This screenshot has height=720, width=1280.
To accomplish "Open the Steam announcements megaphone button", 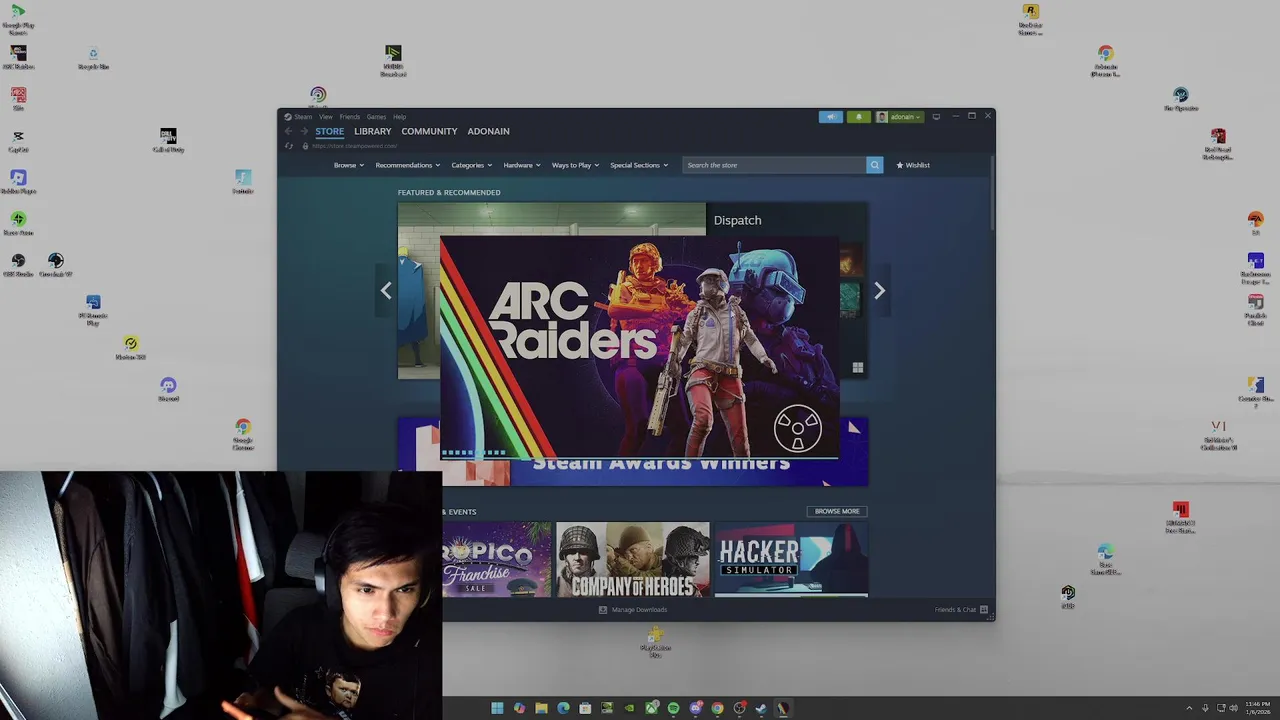I will click(831, 117).
